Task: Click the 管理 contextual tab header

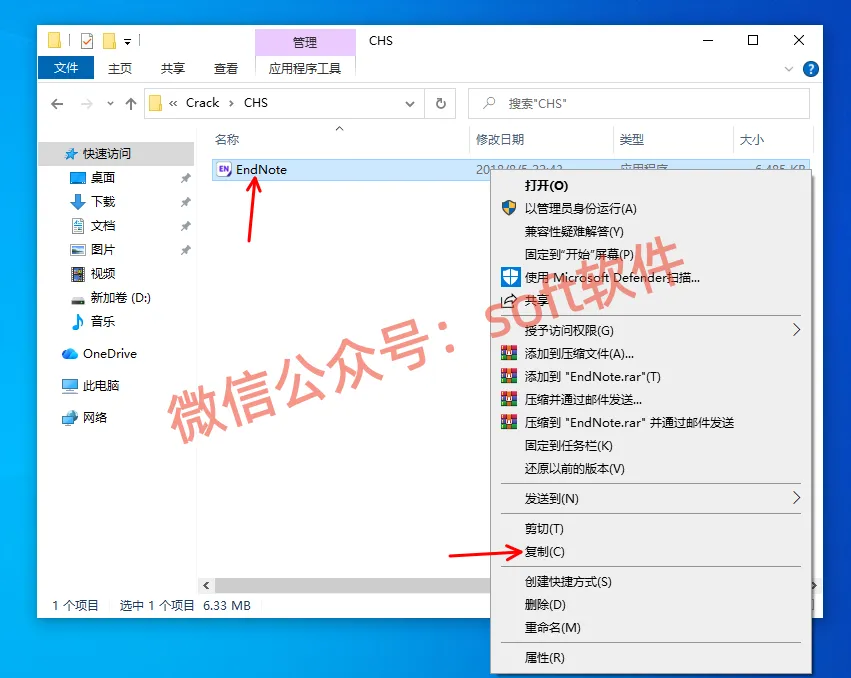Action: point(305,42)
